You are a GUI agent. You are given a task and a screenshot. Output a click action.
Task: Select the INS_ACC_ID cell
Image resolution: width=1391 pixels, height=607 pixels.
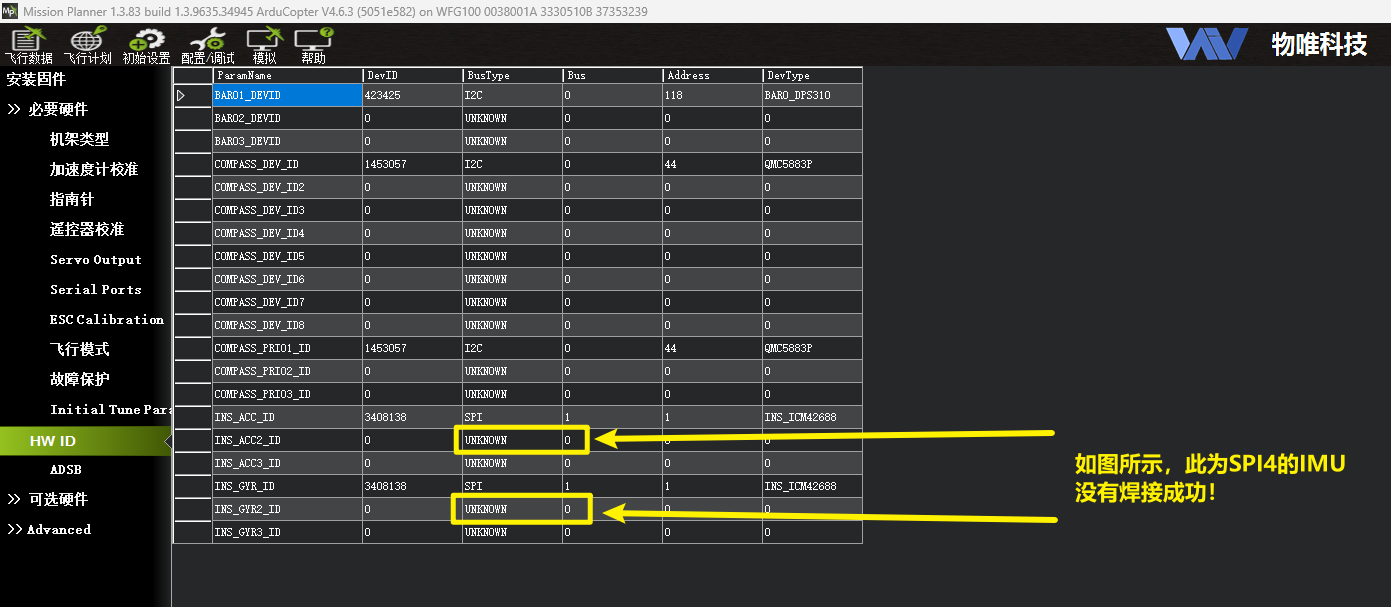pyautogui.click(x=287, y=417)
